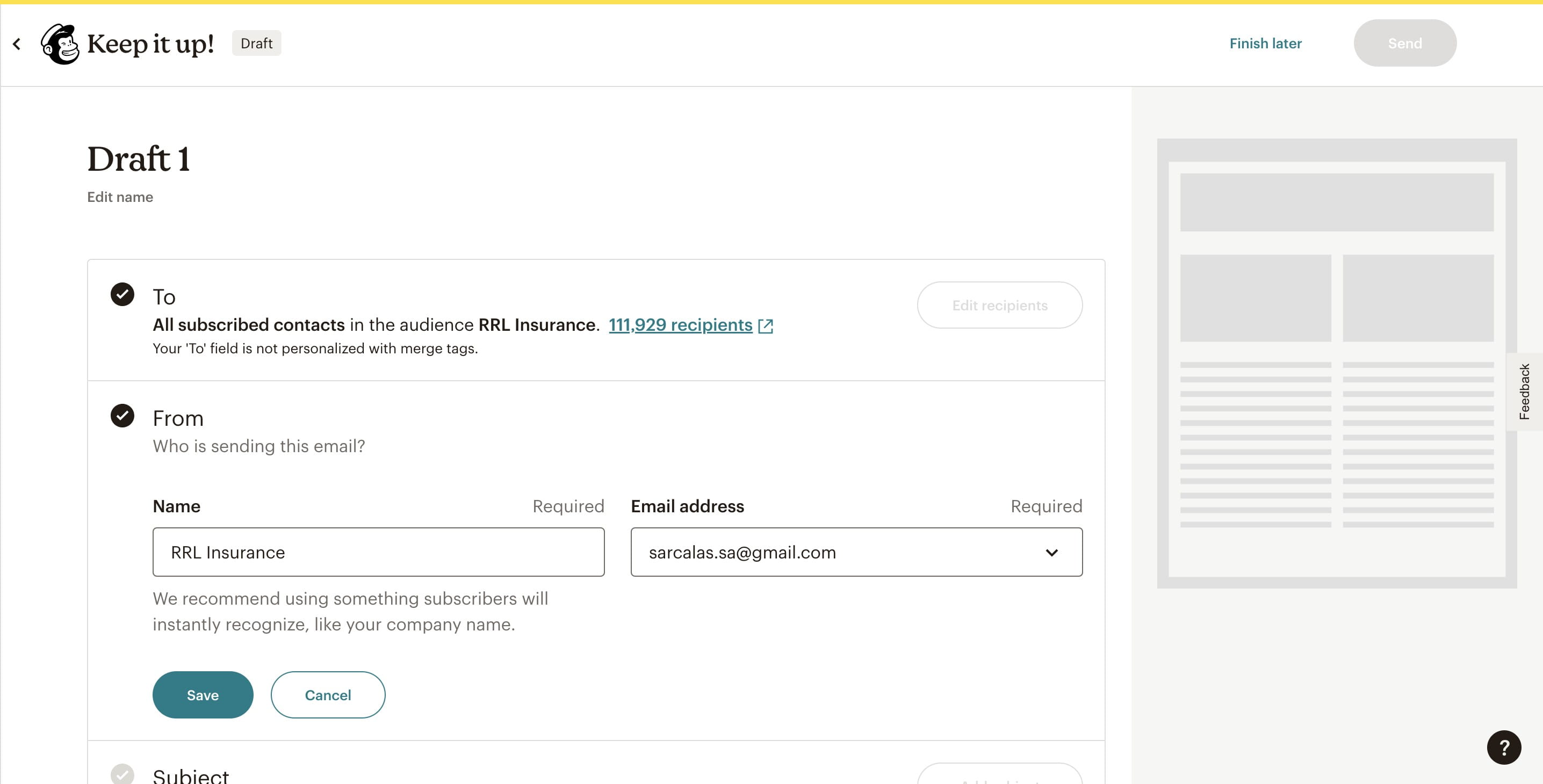Save the sender name and email
Viewport: 1543px width, 784px height.
203,694
